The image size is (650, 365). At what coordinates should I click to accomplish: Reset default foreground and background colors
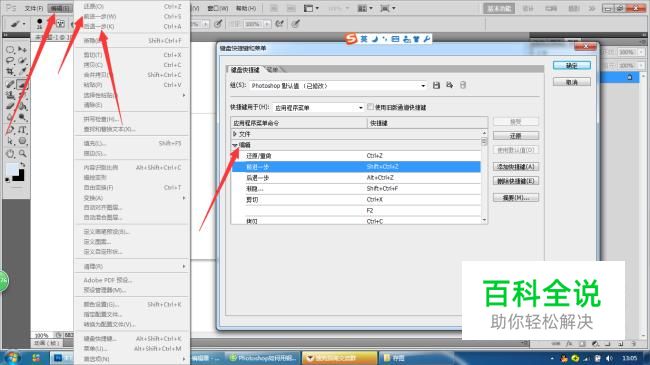7,180
